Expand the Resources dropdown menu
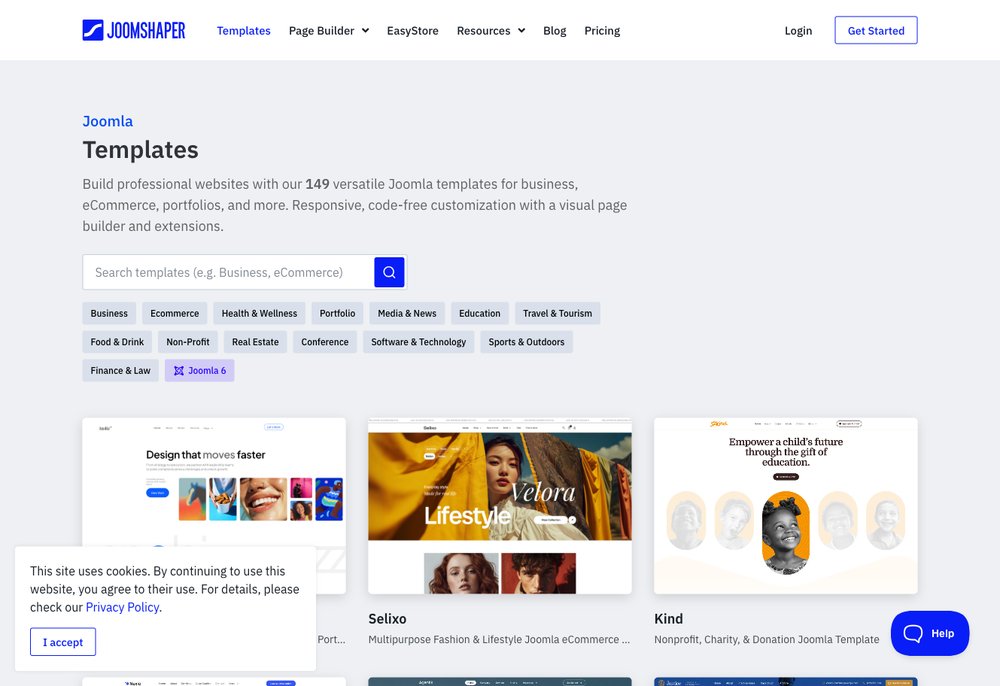 491,31
